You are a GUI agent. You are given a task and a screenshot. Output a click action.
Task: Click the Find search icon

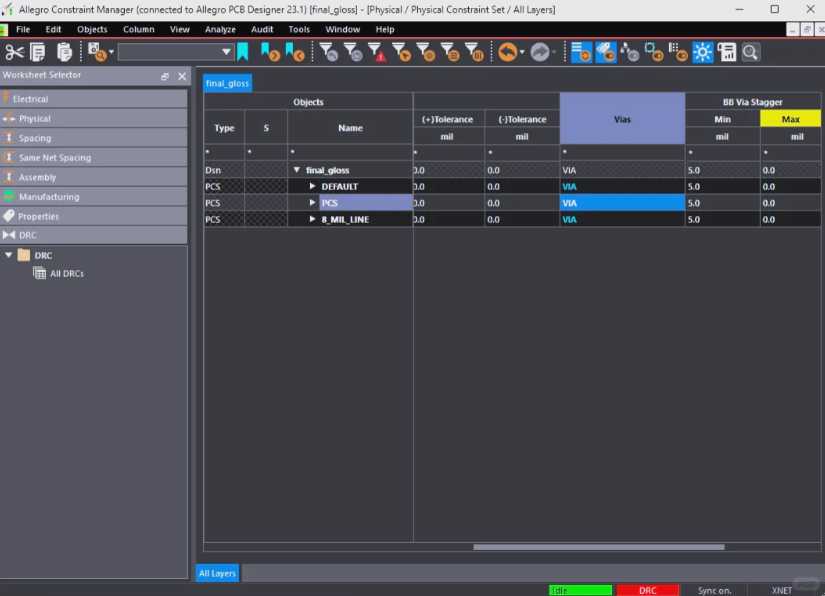click(x=97, y=52)
